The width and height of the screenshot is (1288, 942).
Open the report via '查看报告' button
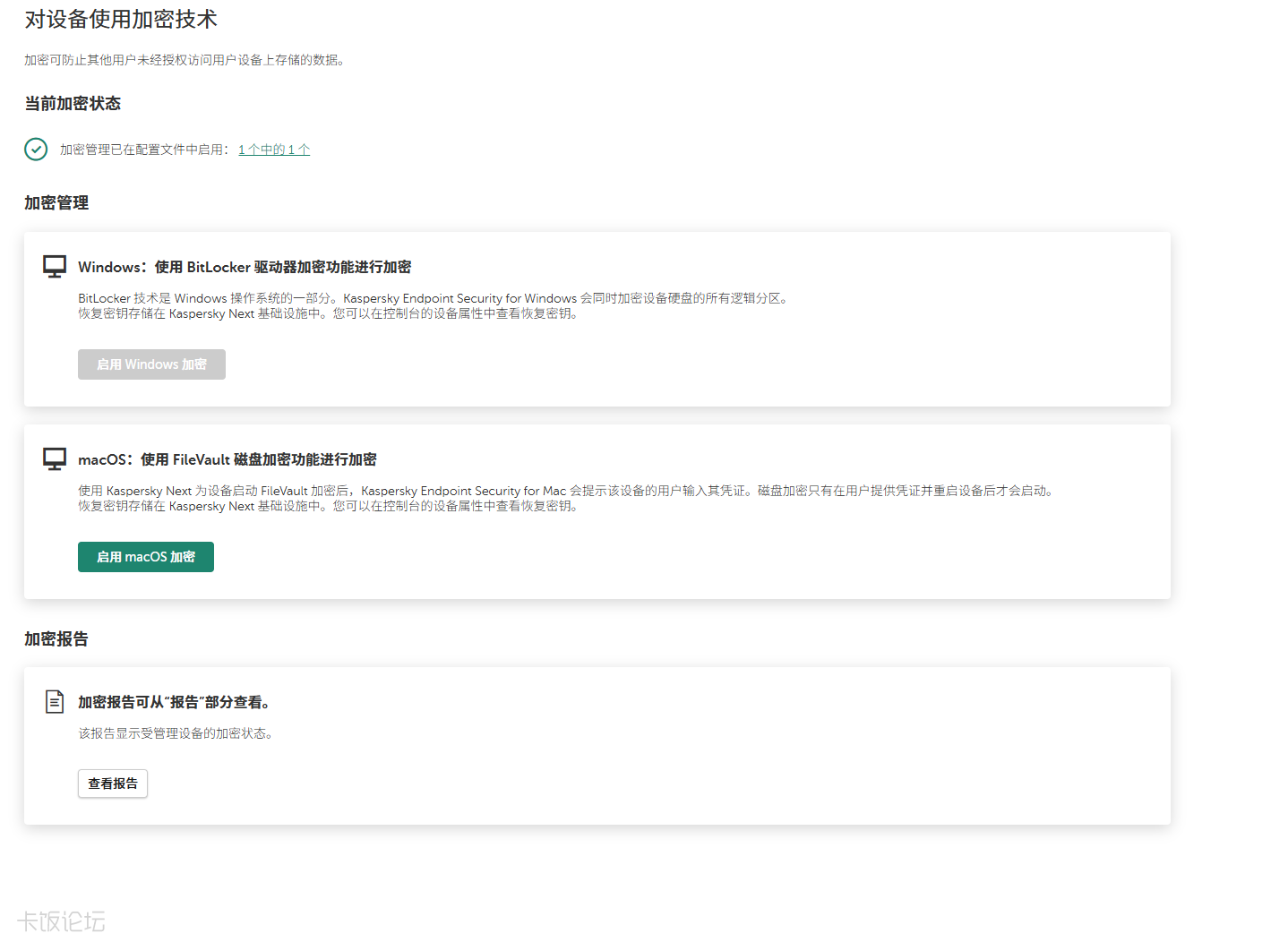coord(113,784)
